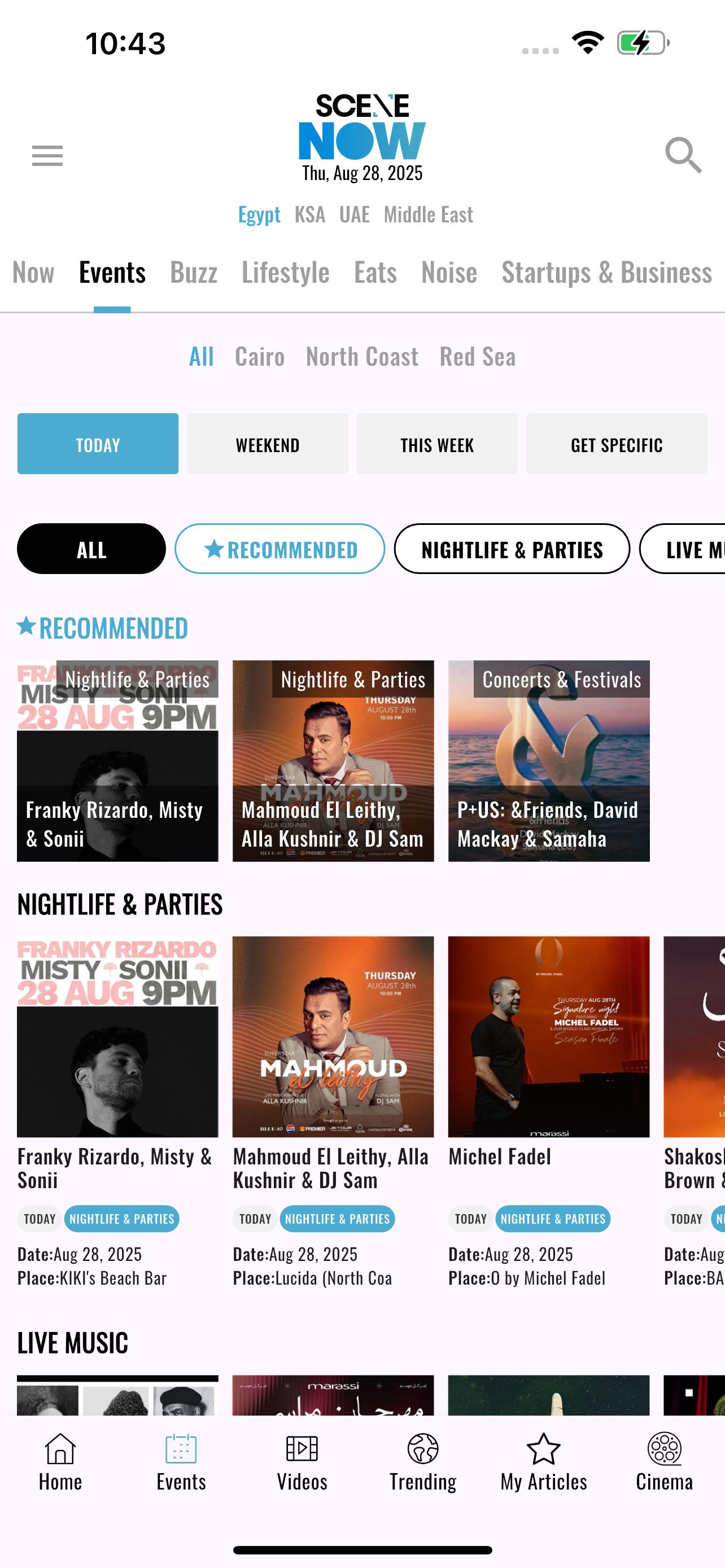Filter events by Cairo location
725x1568 pixels.
point(260,356)
